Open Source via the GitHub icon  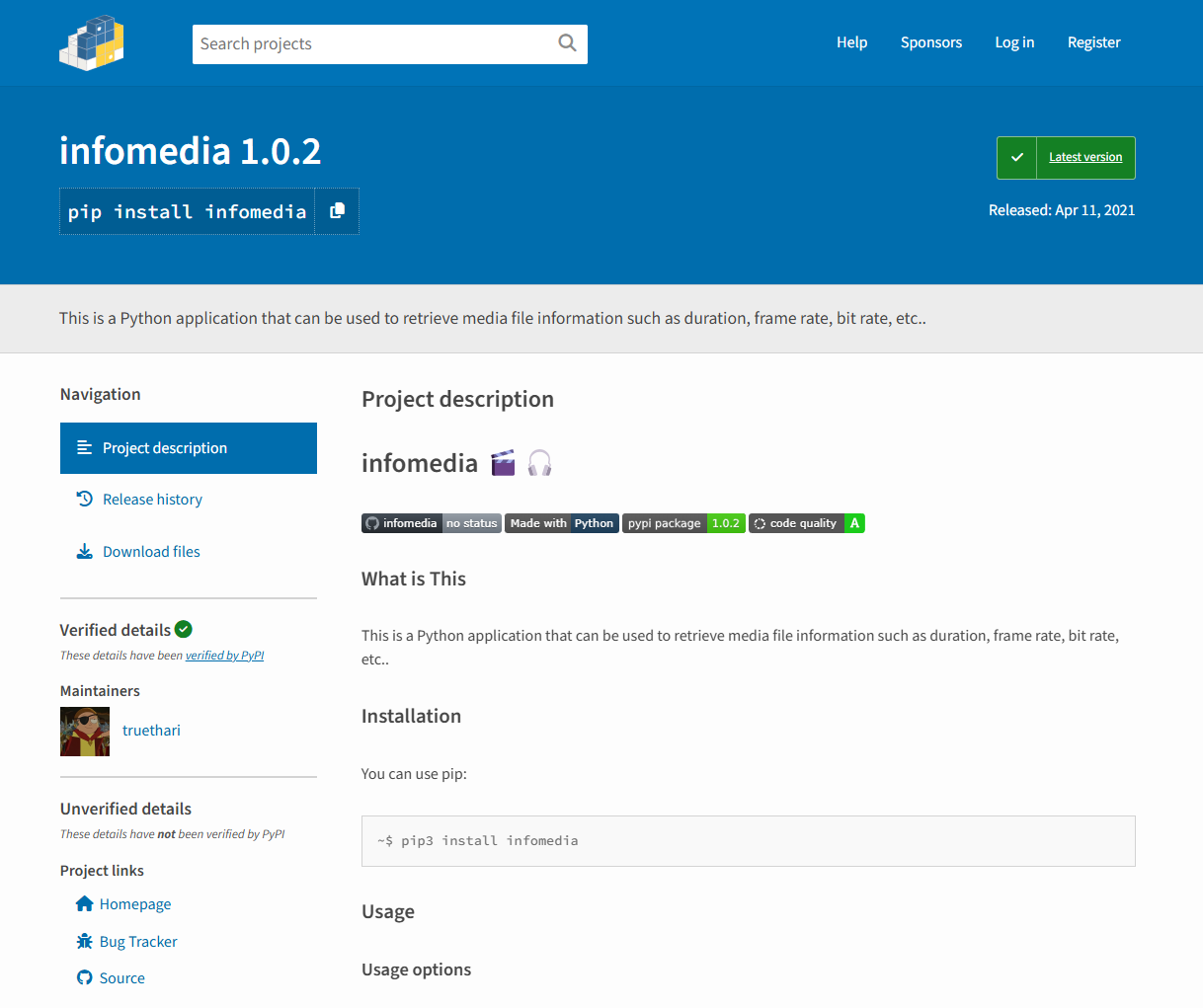click(84, 977)
